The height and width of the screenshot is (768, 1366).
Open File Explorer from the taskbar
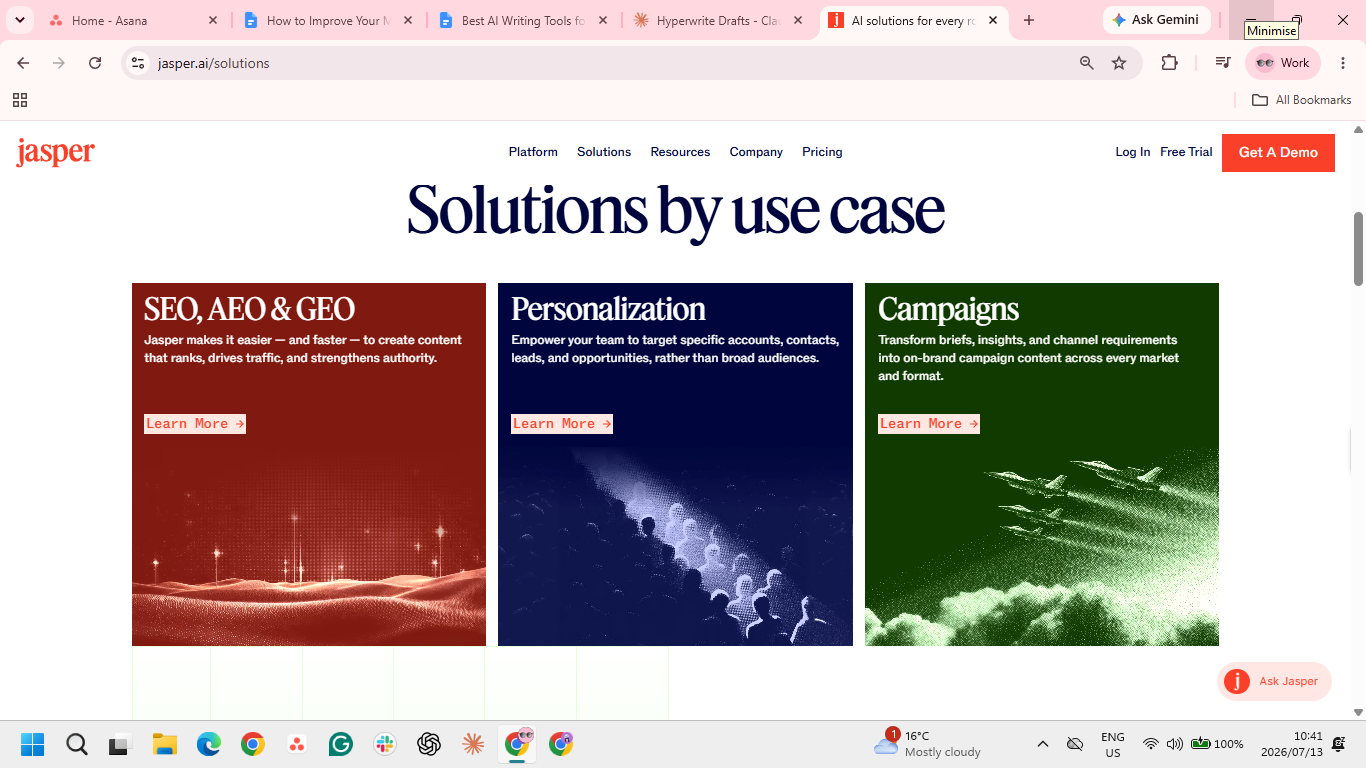(165, 744)
